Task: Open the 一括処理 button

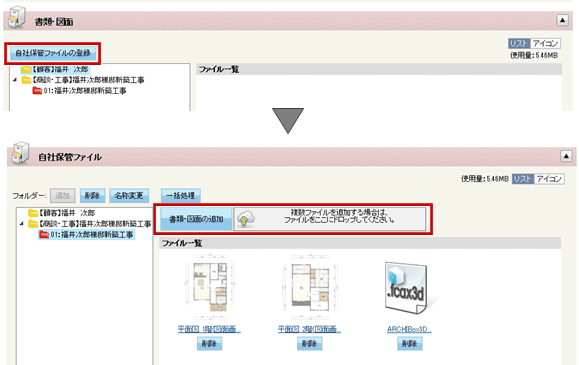Action: (x=181, y=195)
